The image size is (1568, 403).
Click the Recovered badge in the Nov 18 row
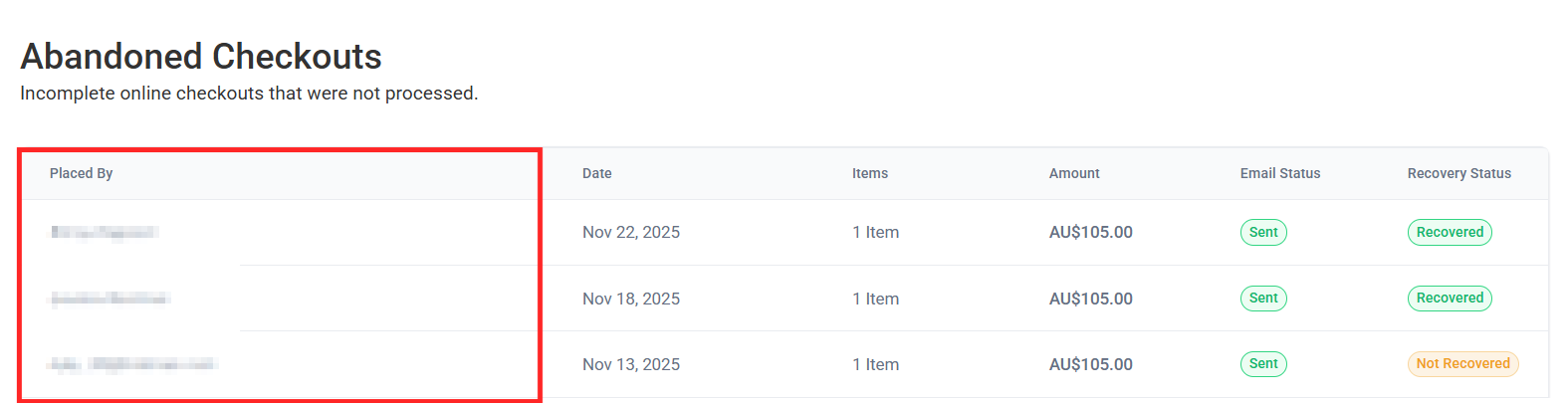click(1449, 298)
